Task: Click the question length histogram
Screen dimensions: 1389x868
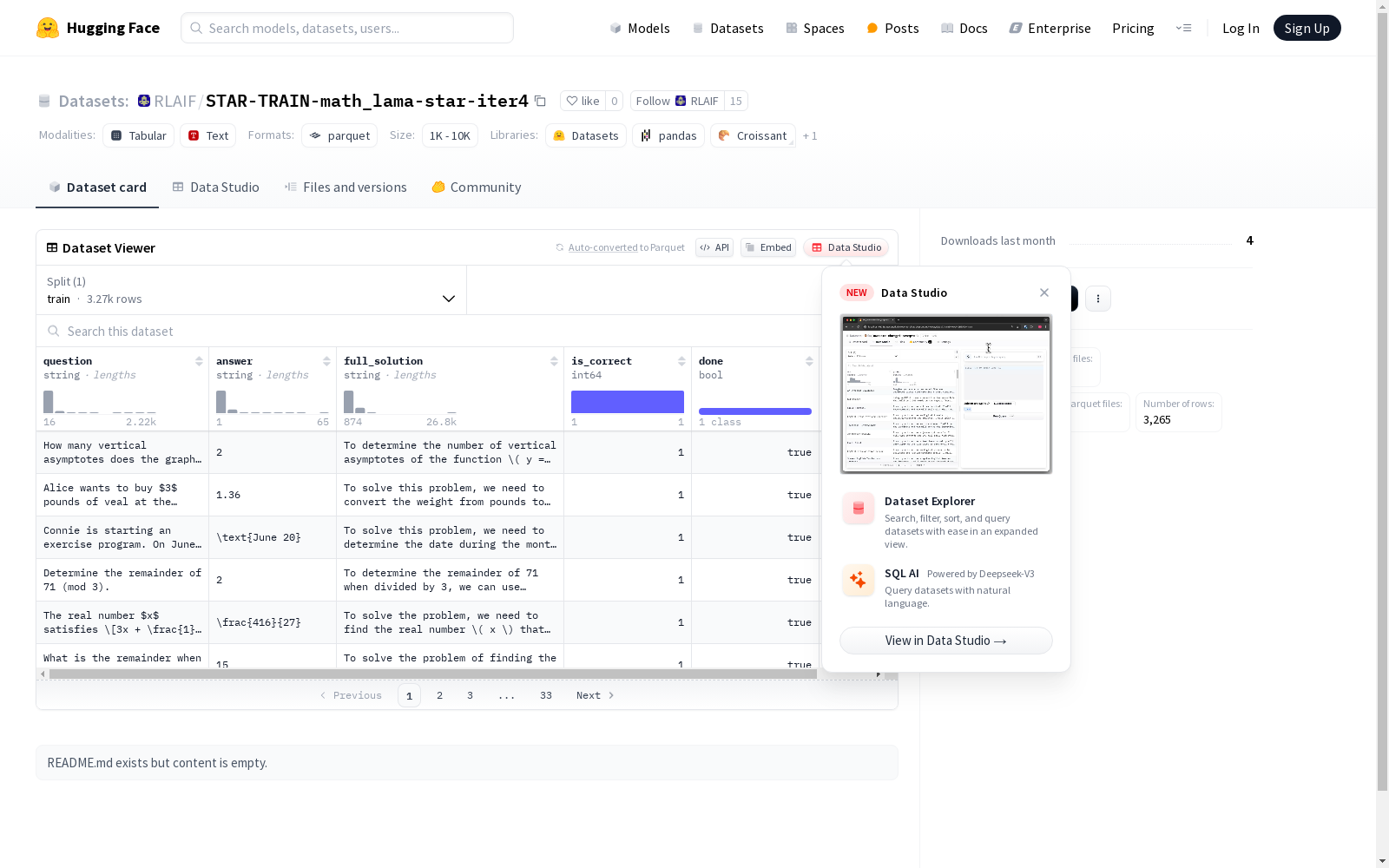Action: (100, 402)
